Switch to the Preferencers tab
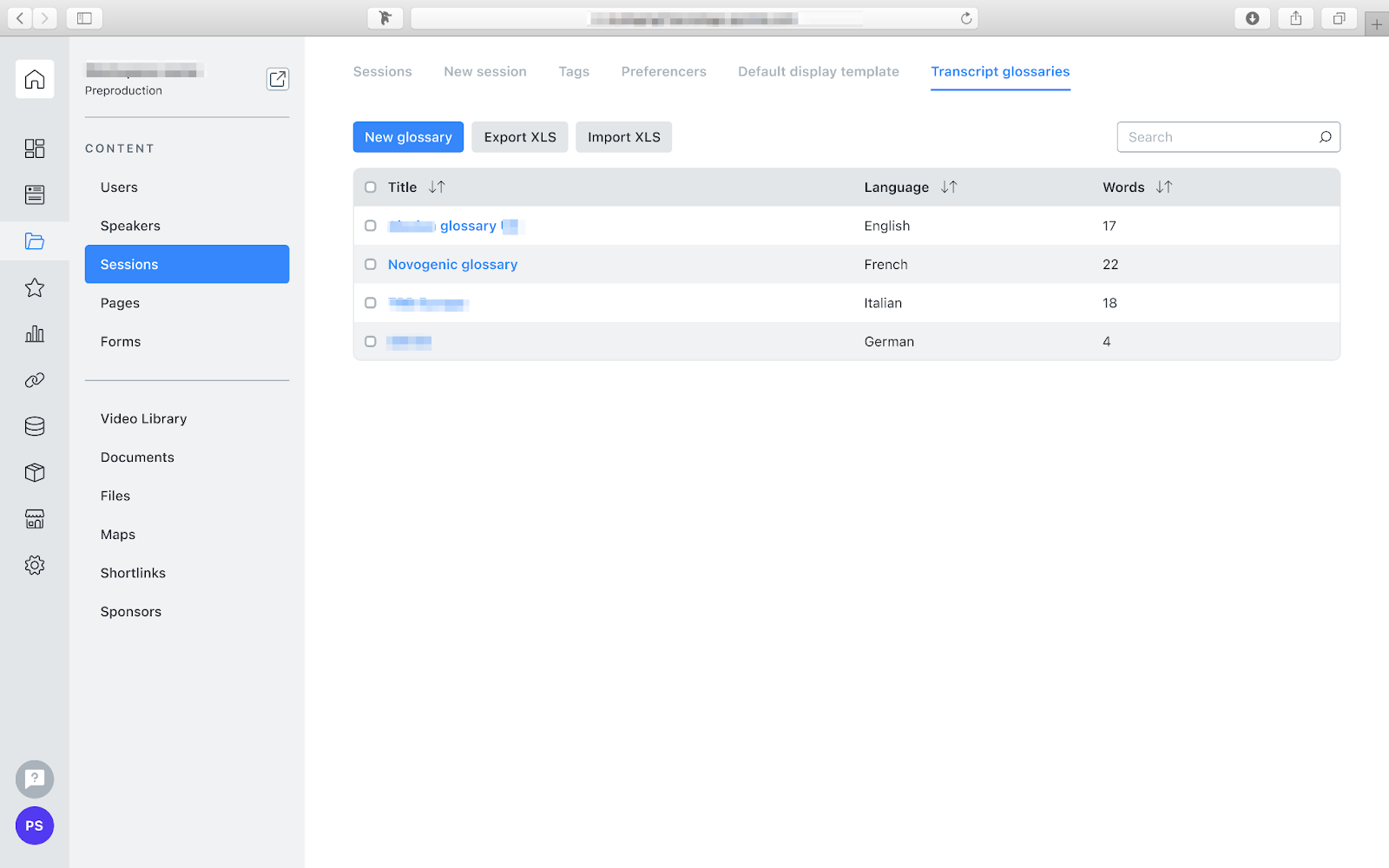Screen dimensions: 1389x868 click(664, 71)
